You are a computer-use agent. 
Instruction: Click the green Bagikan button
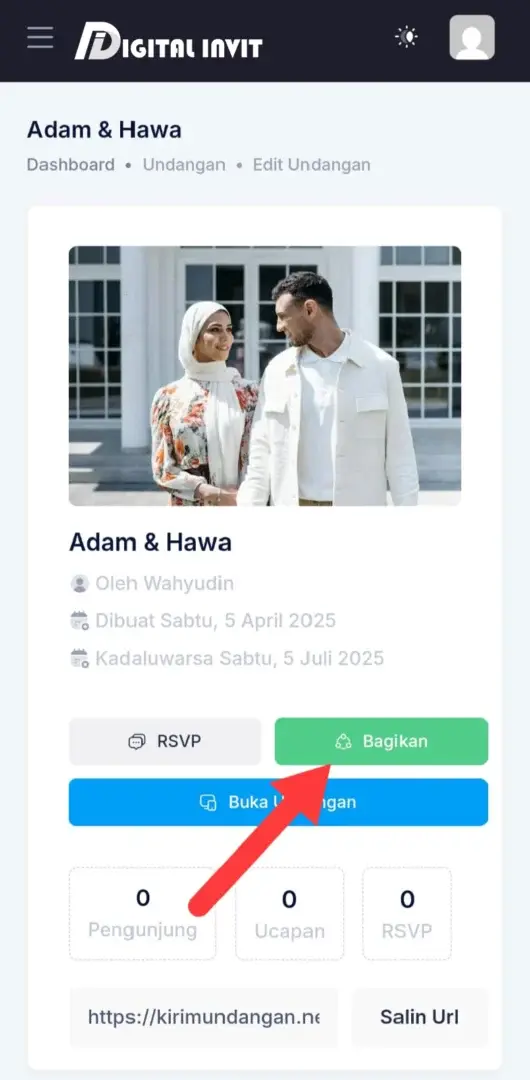tap(381, 742)
